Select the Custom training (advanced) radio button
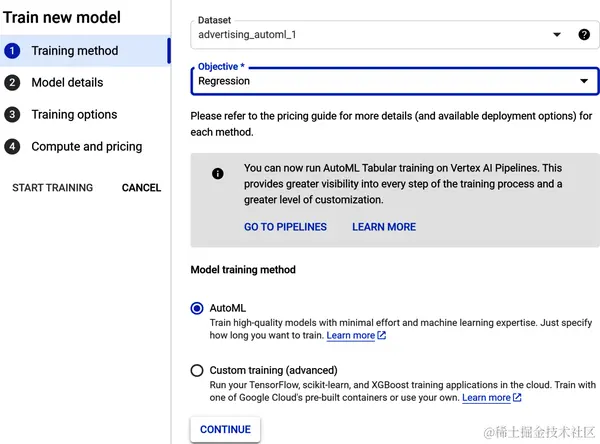 197,371
